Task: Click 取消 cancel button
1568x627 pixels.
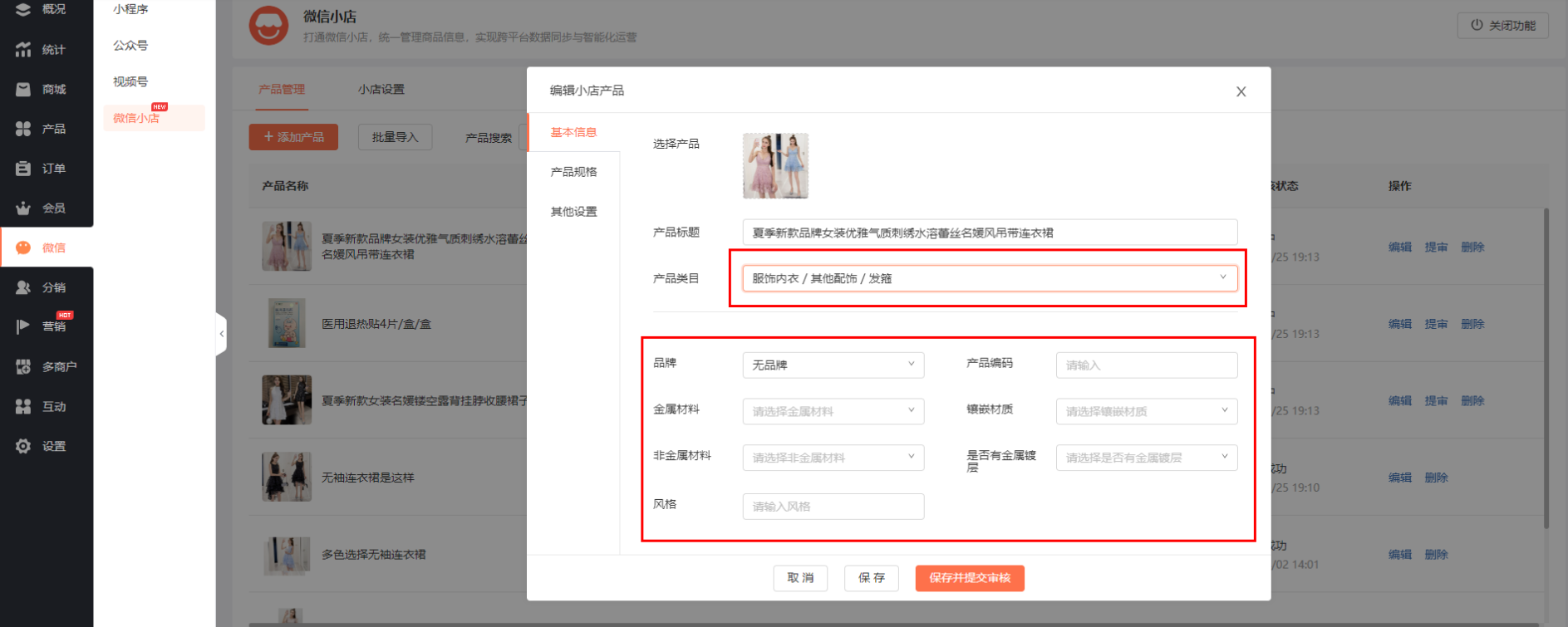Action: click(800, 578)
